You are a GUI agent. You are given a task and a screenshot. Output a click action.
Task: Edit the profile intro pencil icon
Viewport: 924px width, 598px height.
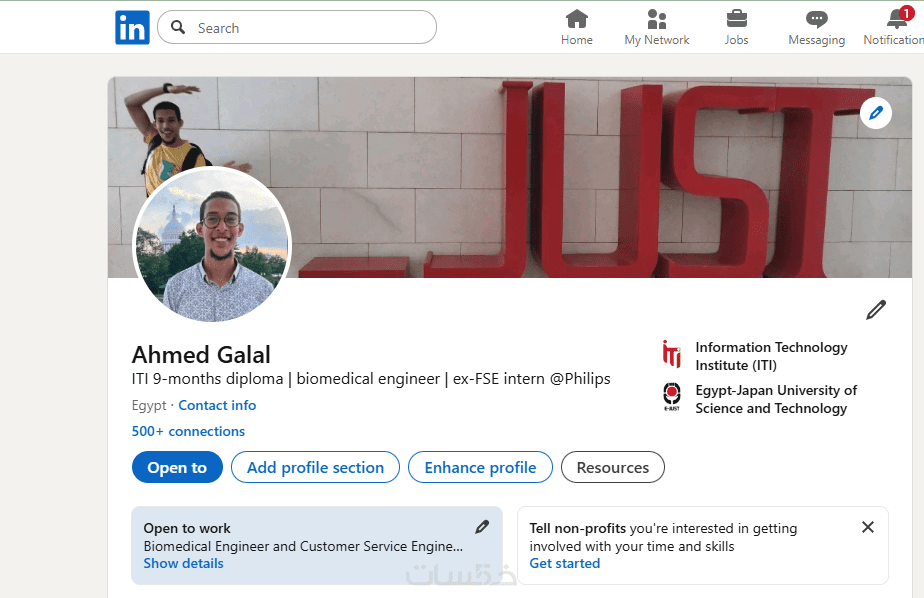point(876,310)
